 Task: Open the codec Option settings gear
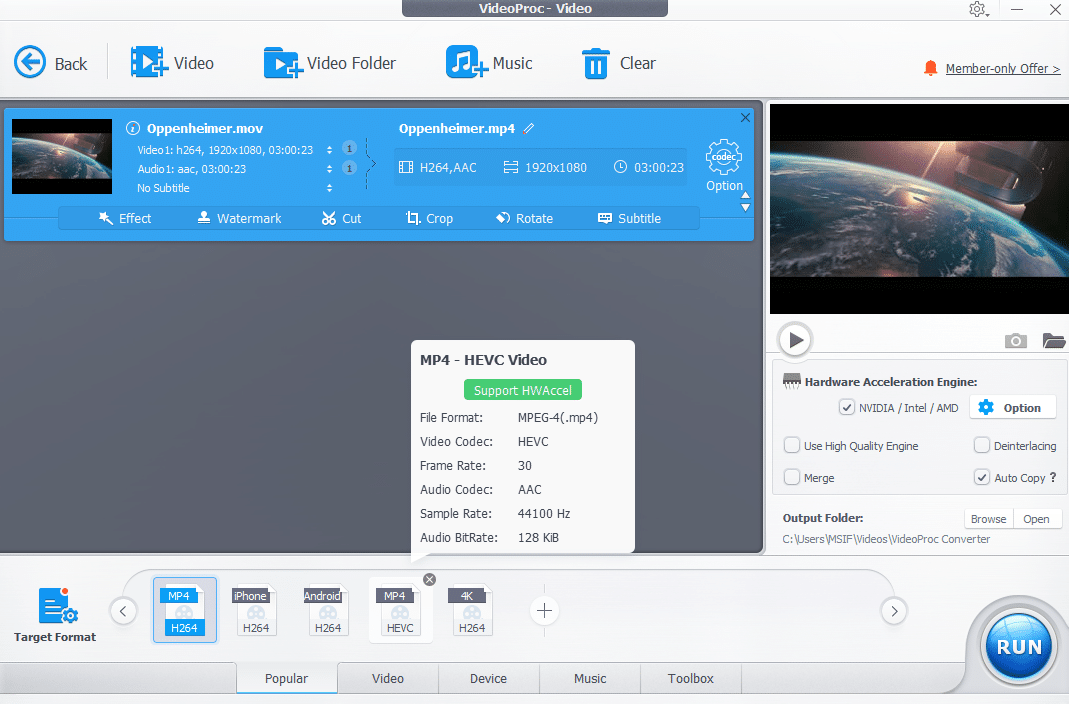tap(724, 158)
